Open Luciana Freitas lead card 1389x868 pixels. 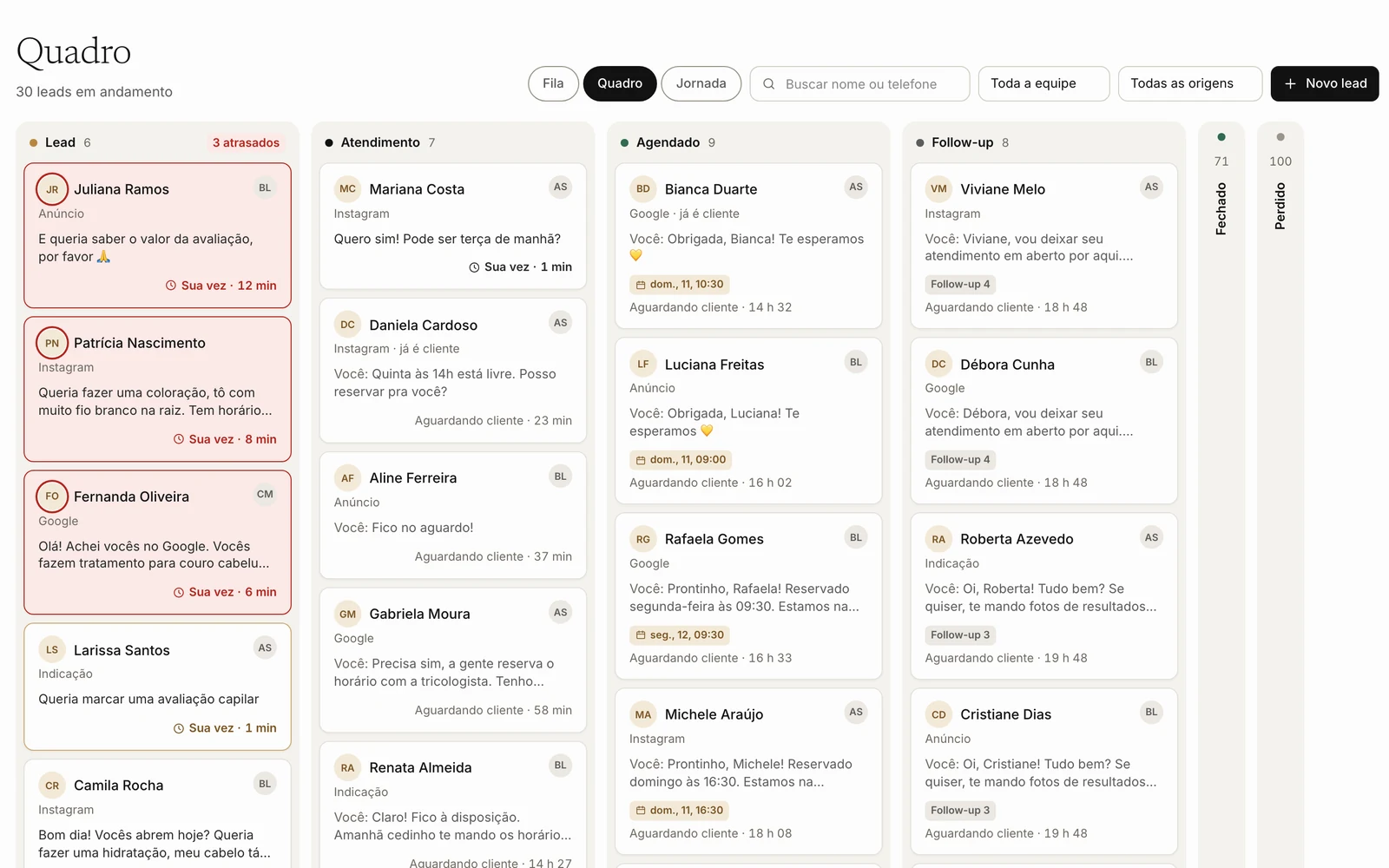748,421
